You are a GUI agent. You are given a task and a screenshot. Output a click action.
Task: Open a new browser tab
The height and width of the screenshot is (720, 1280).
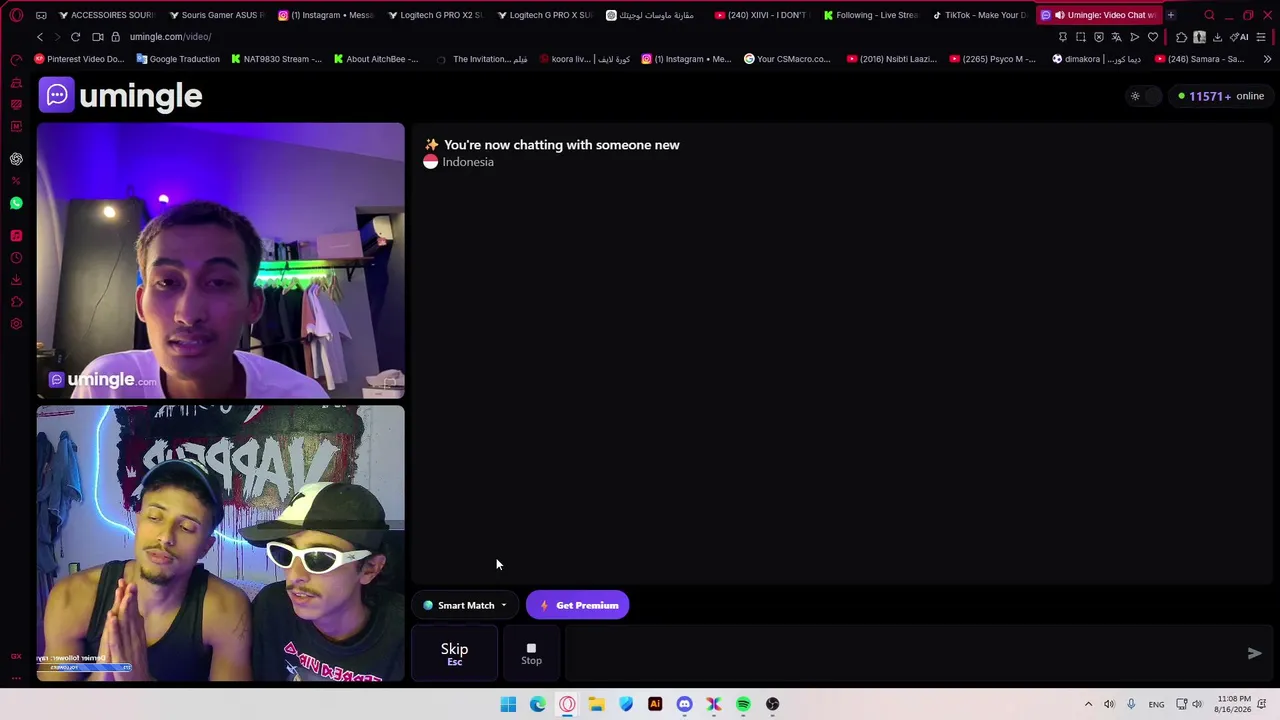click(1171, 15)
